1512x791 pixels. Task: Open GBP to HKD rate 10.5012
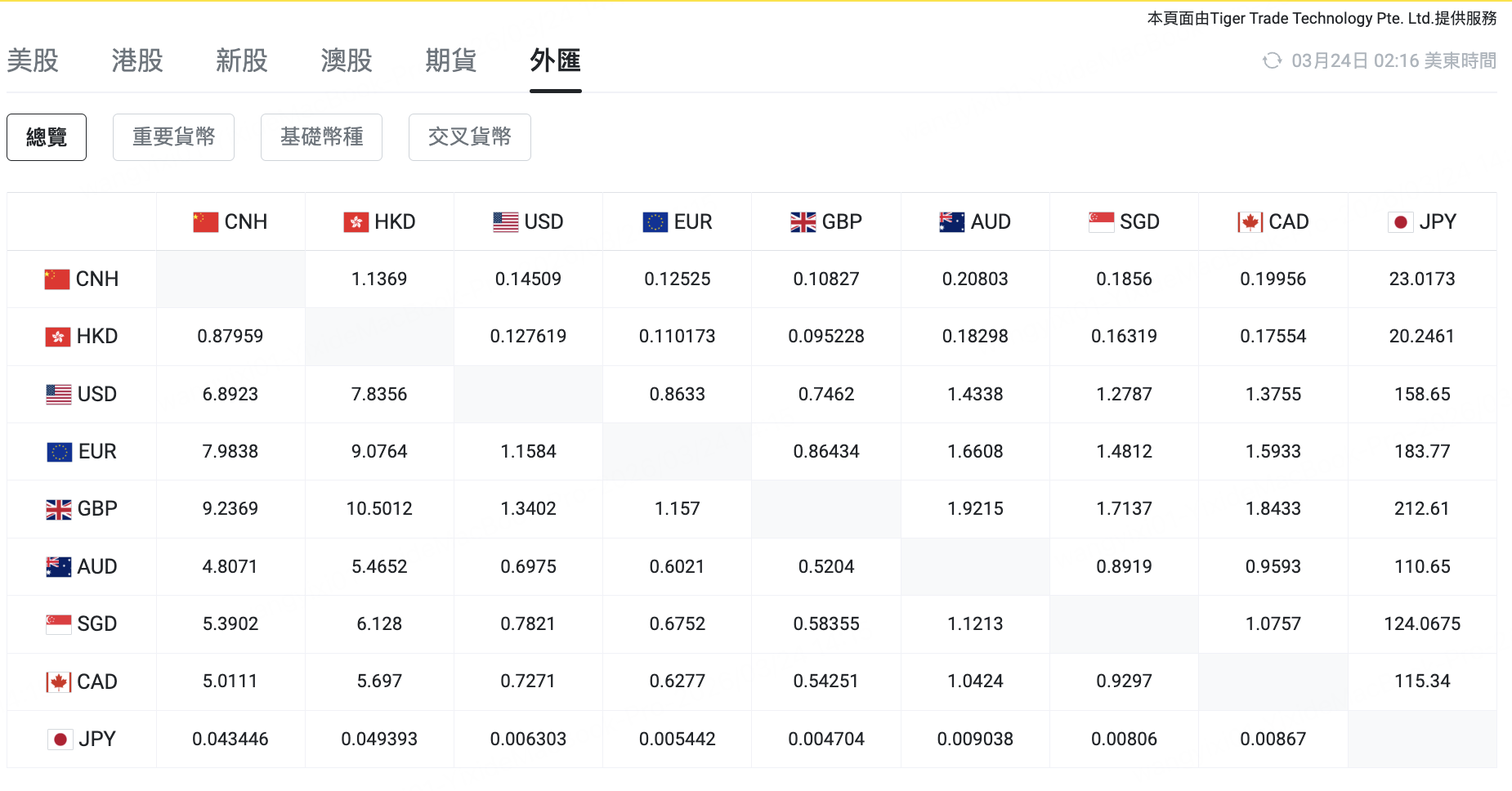[379, 509]
